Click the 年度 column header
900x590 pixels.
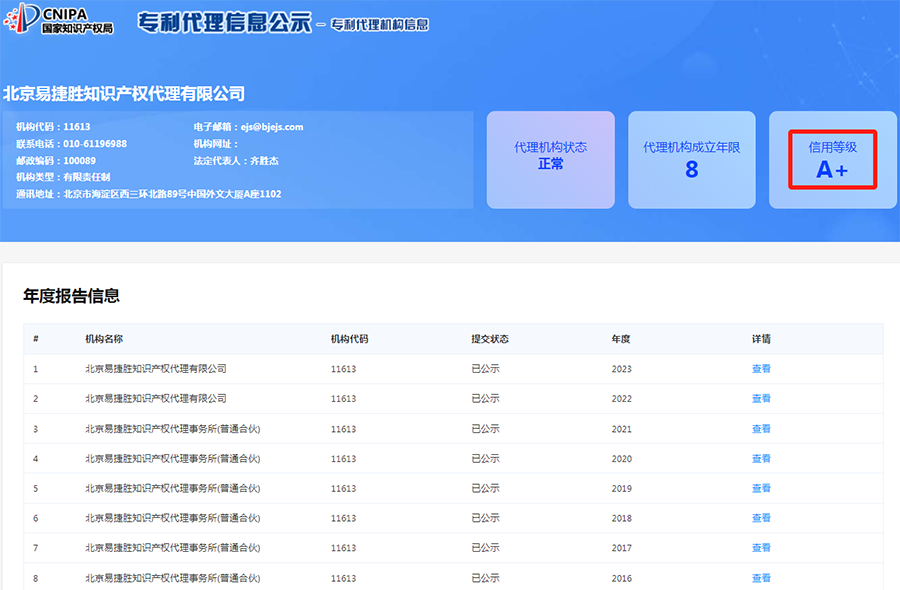[x=621, y=339]
